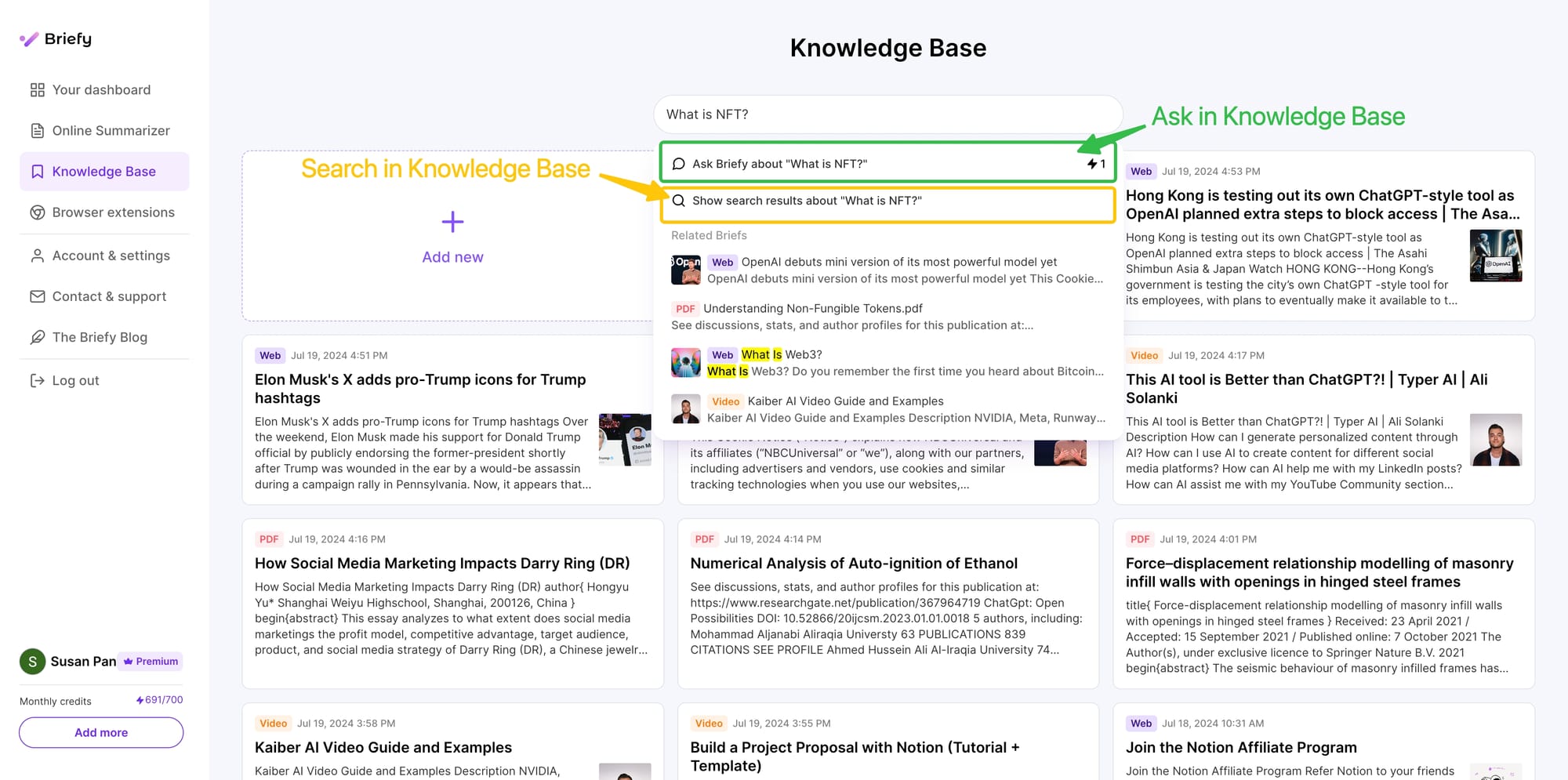Open 'Elon Musk's X adds pro-Trump icons' brief

pyautogui.click(x=420, y=389)
